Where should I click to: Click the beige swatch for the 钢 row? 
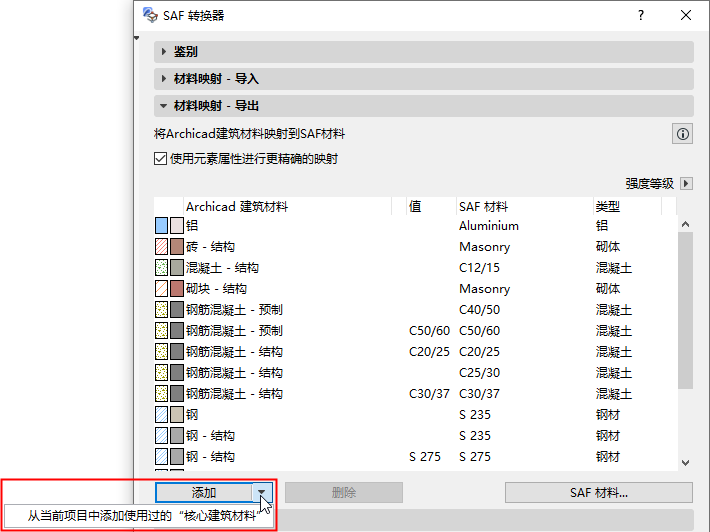coord(177,414)
